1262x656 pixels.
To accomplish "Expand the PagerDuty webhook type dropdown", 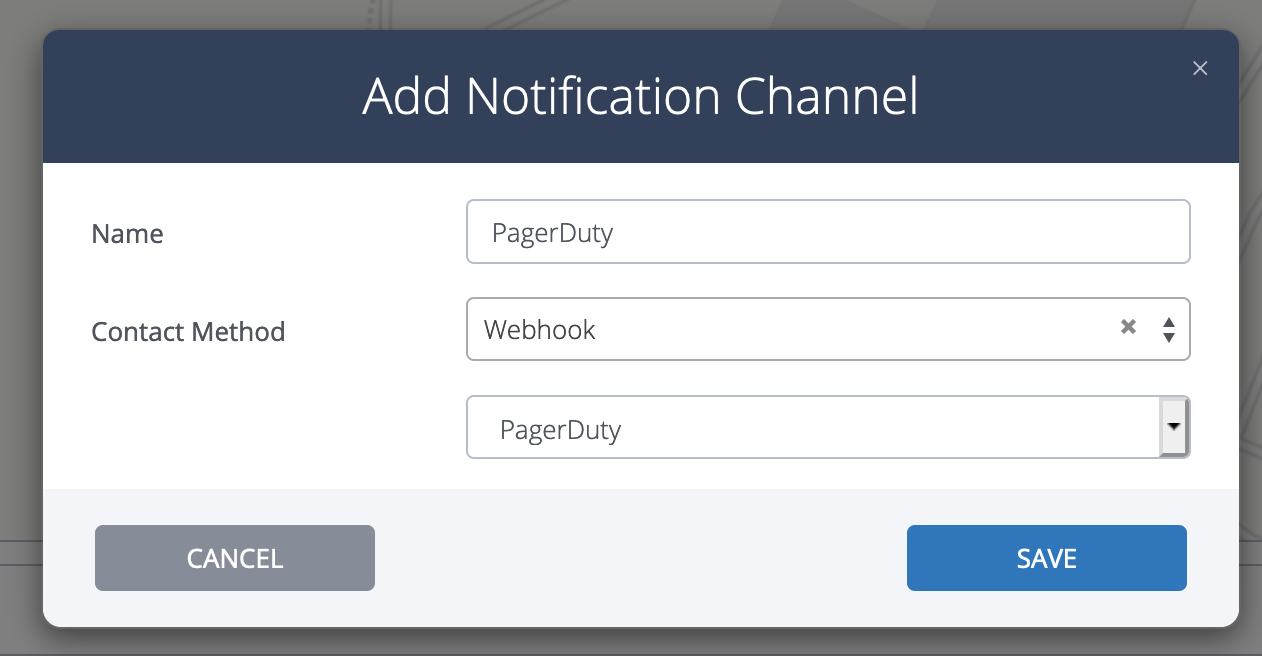I will pyautogui.click(x=1174, y=427).
